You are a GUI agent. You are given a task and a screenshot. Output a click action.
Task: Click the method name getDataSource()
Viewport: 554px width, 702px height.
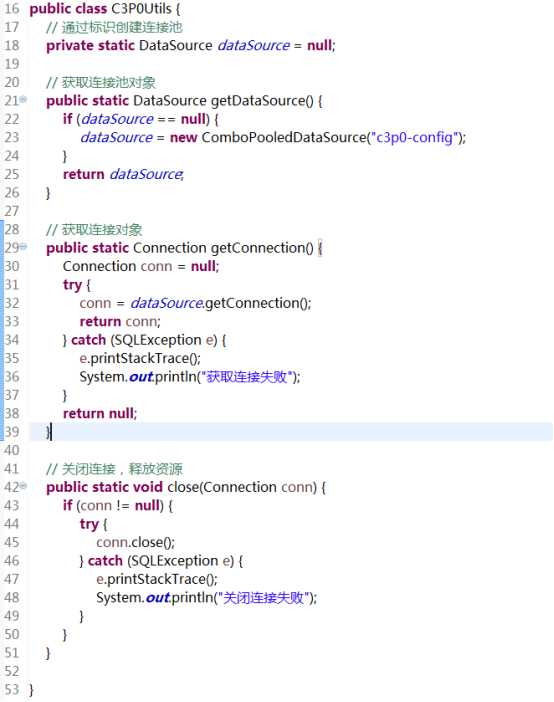[x=262, y=101]
